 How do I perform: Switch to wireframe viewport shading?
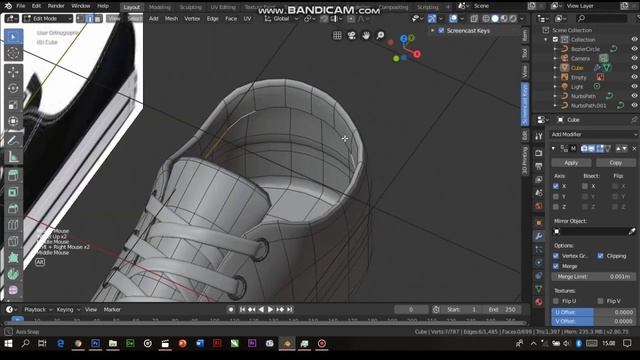click(486, 19)
